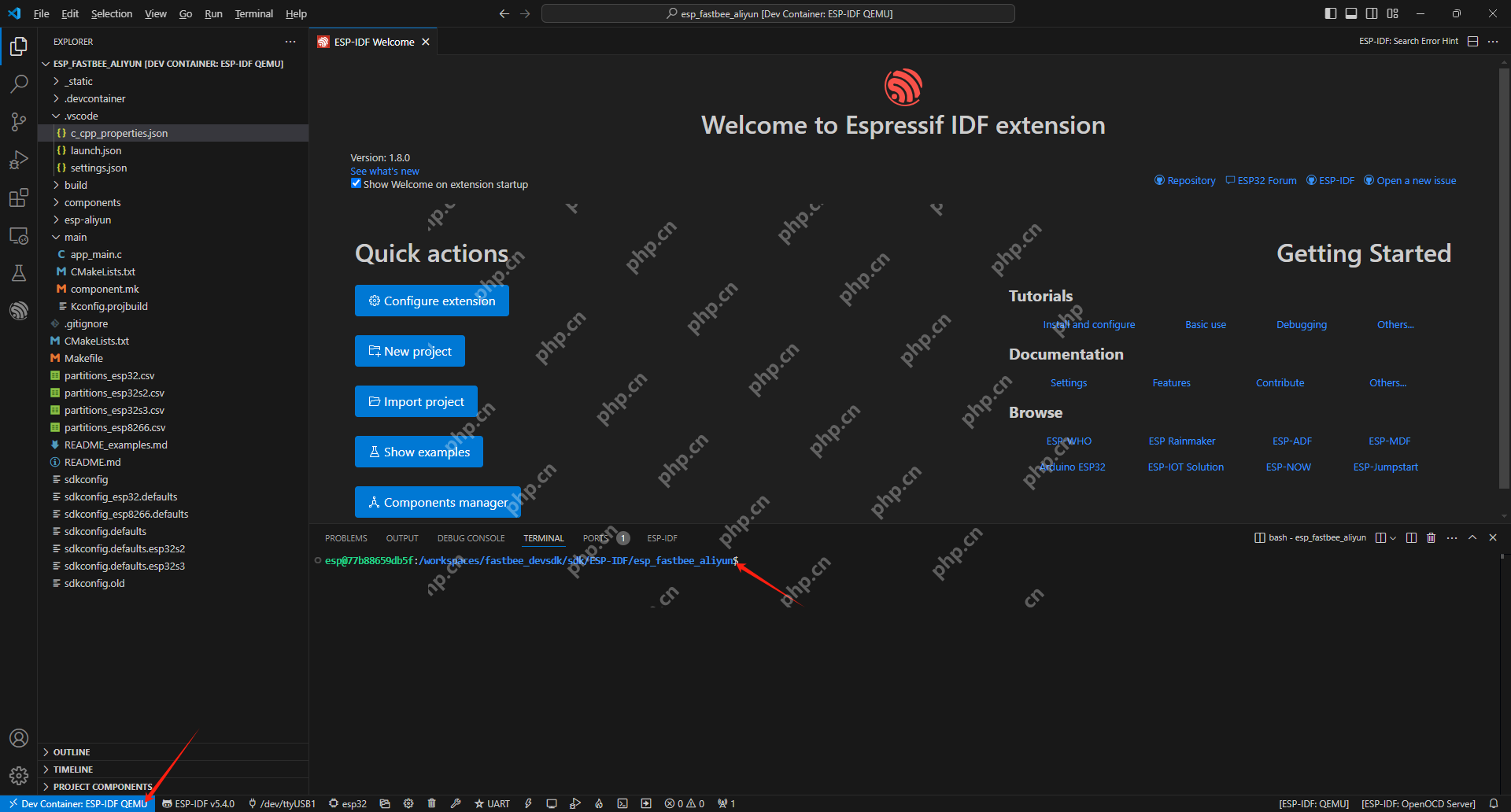The image size is (1511, 812).
Task: Click the flame icon to flash the device
Action: coord(598,803)
